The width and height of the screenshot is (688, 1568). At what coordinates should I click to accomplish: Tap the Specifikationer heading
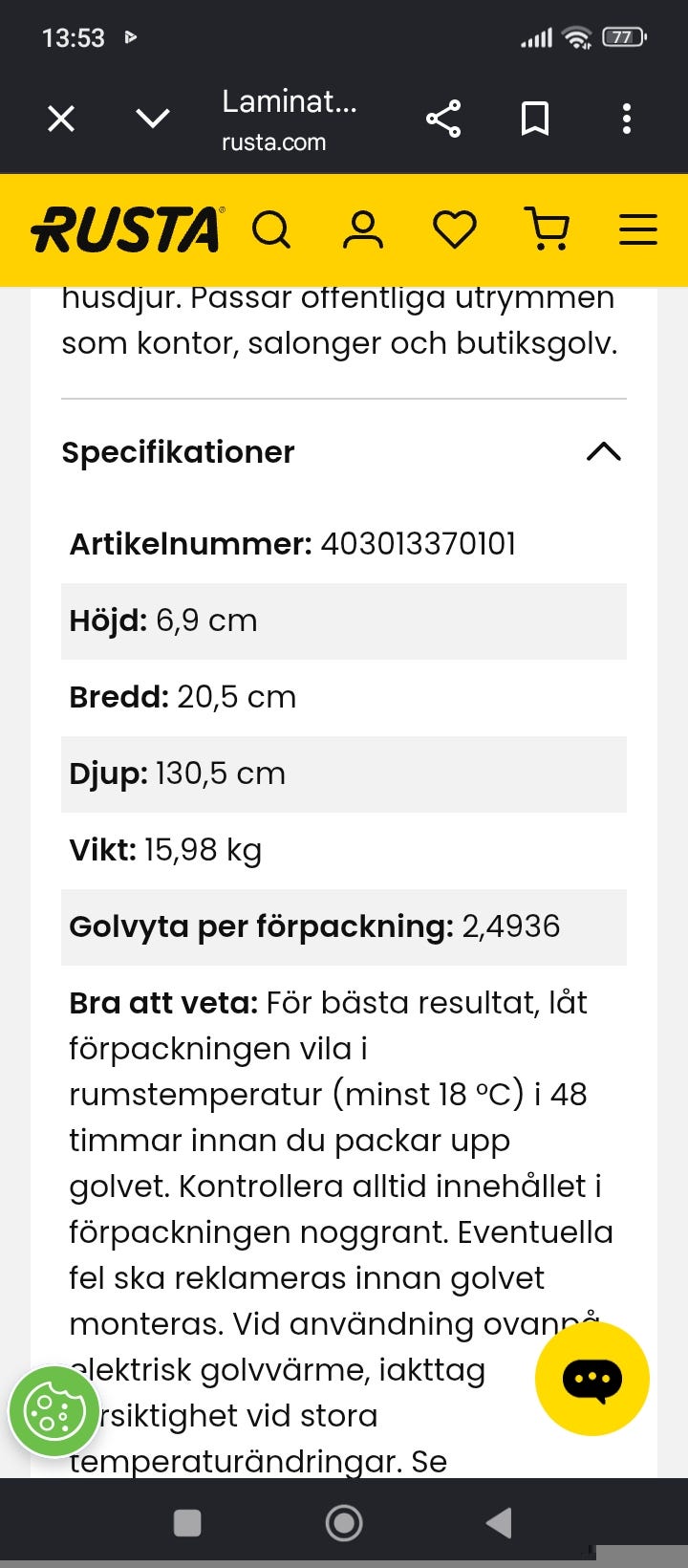(178, 452)
